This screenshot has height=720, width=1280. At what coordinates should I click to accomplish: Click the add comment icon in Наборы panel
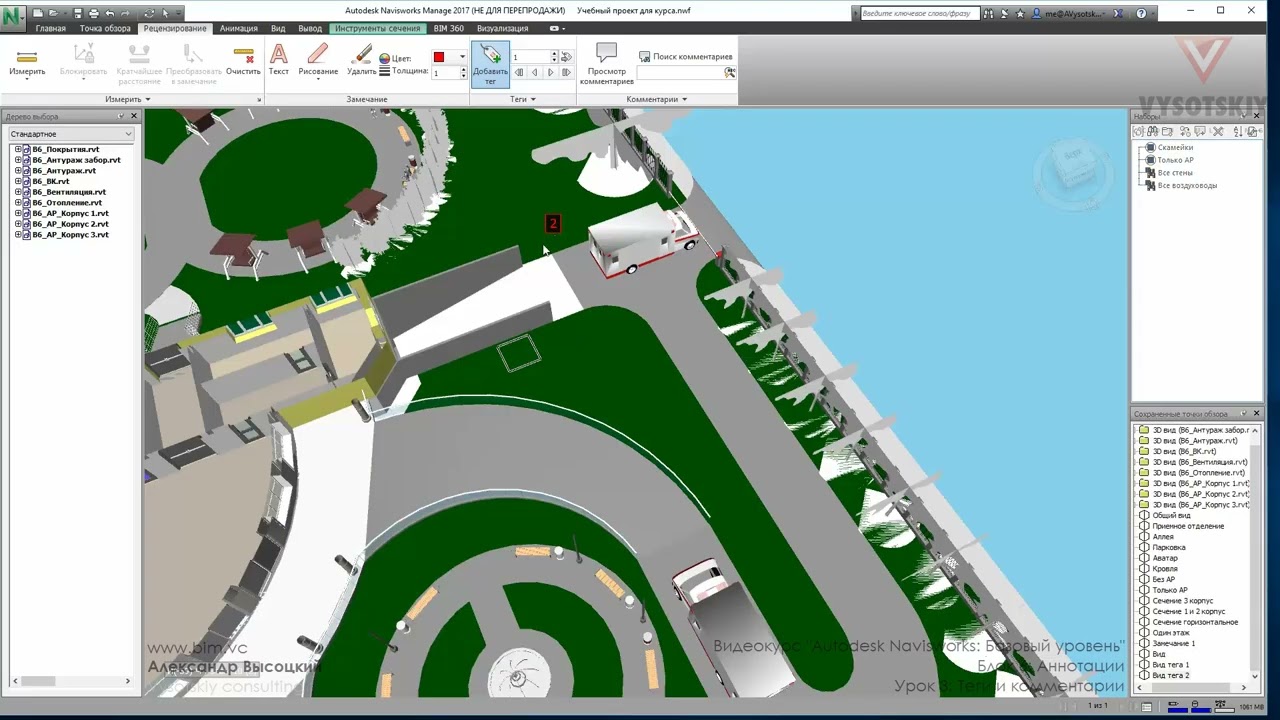[x=1201, y=132]
